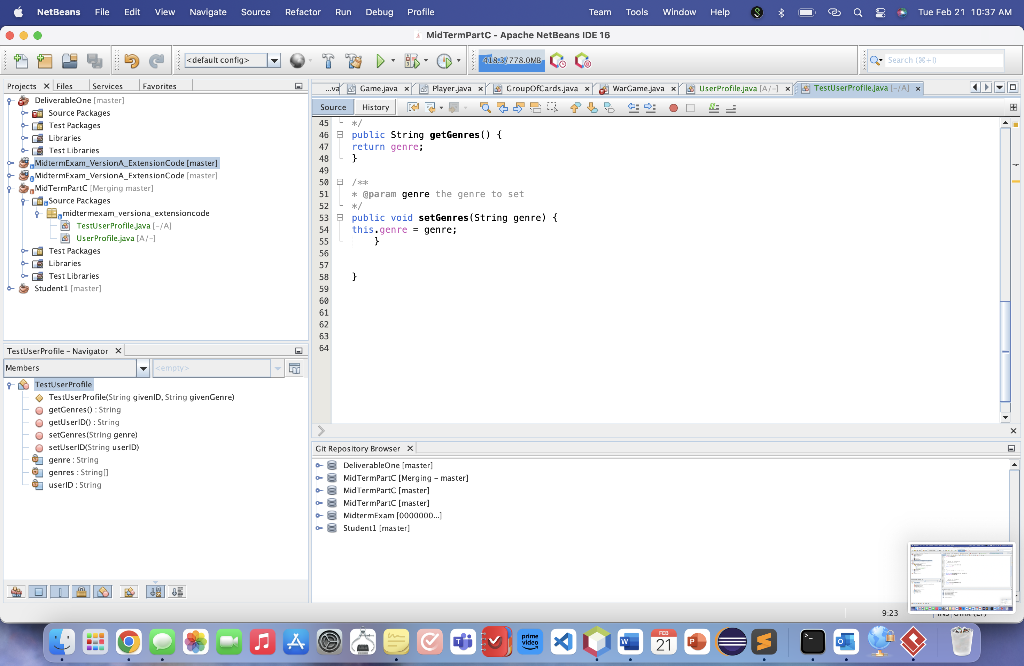The height and width of the screenshot is (666, 1024).
Task: Expand the Test Packages node under MidTermPartC
Action: 25,251
